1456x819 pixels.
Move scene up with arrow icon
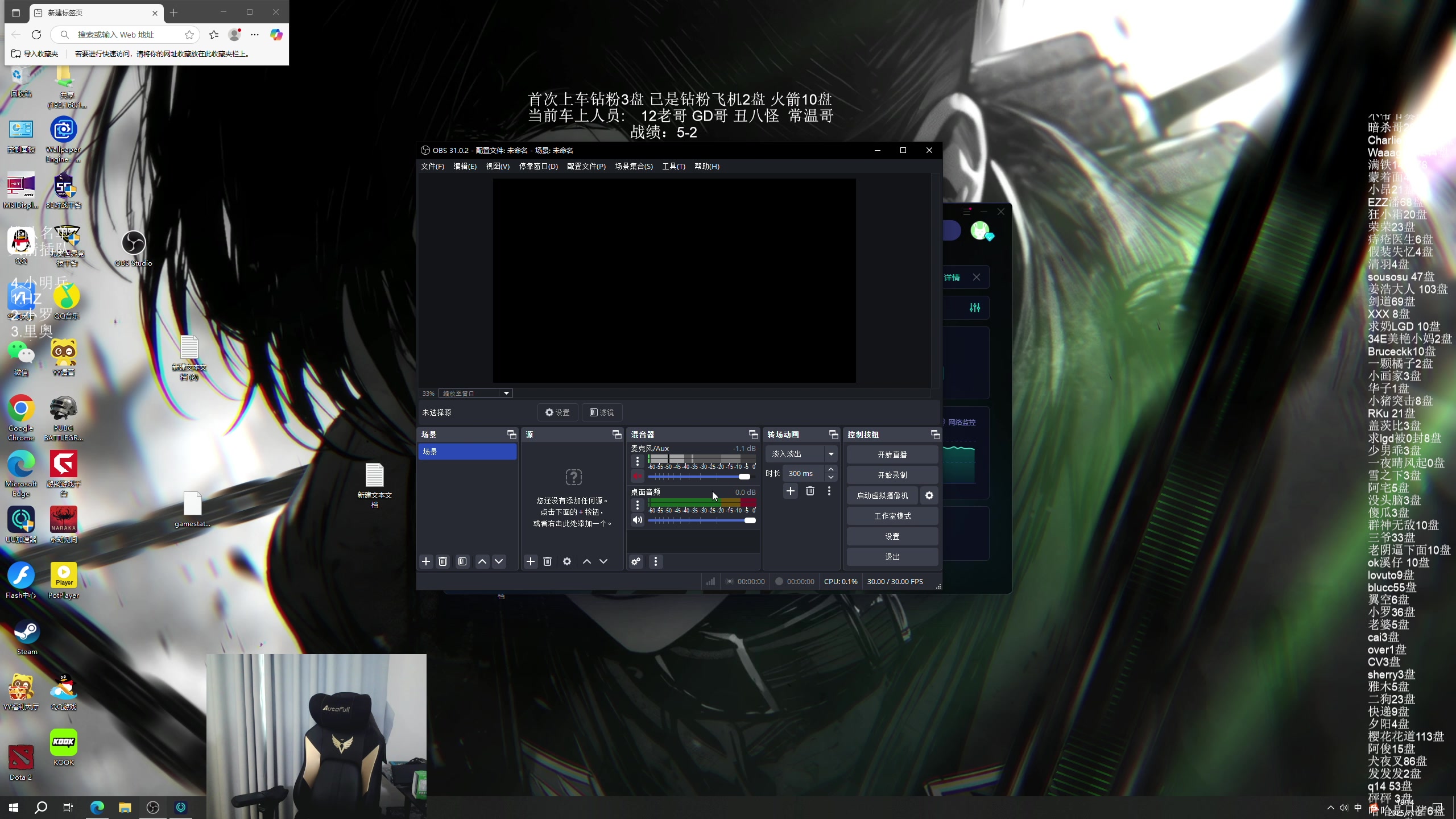(x=482, y=561)
